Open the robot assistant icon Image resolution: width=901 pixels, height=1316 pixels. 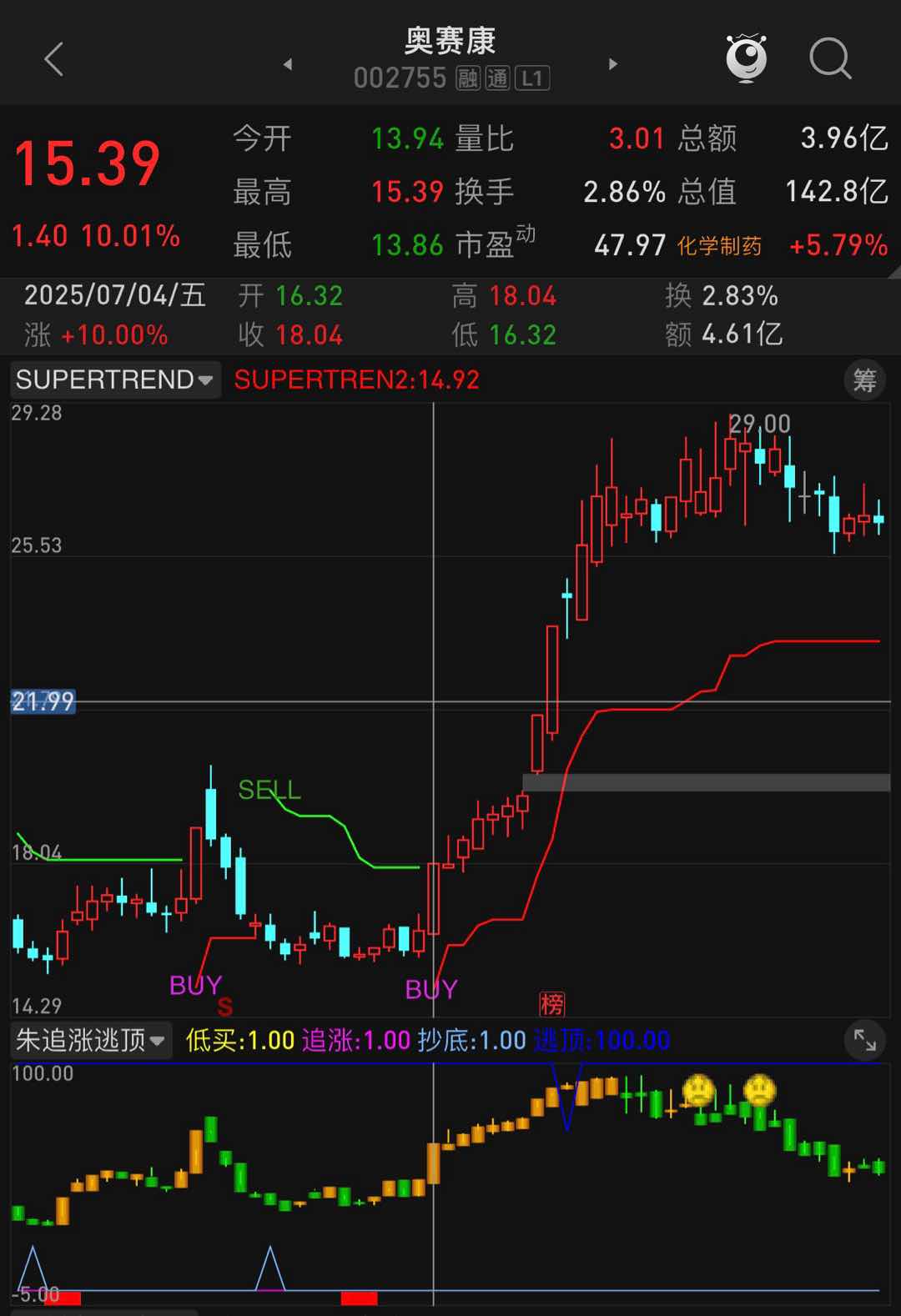pos(746,58)
